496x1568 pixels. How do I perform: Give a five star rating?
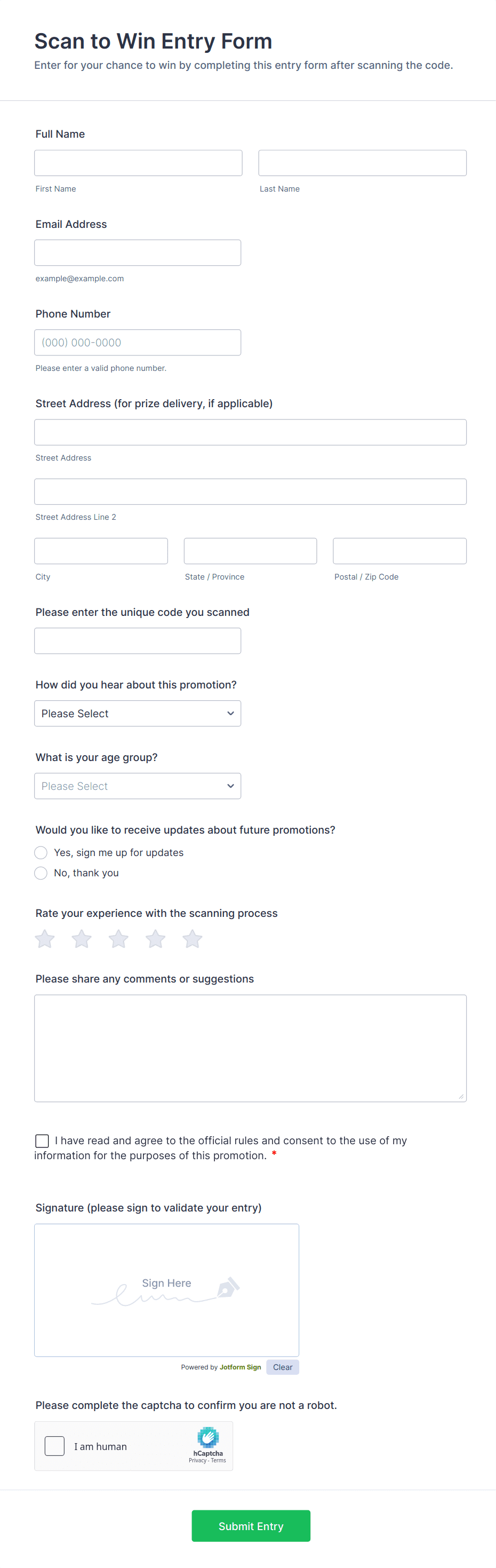pyautogui.click(x=193, y=939)
